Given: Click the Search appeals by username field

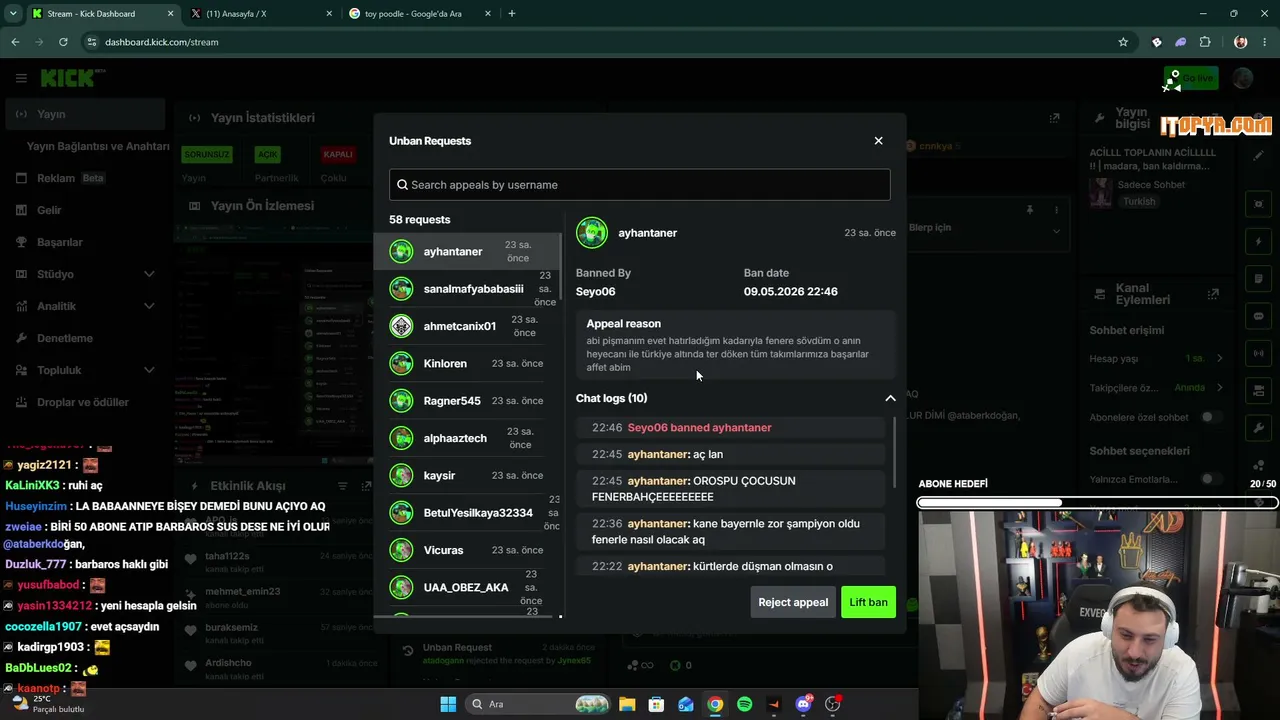Looking at the screenshot, I should [639, 184].
